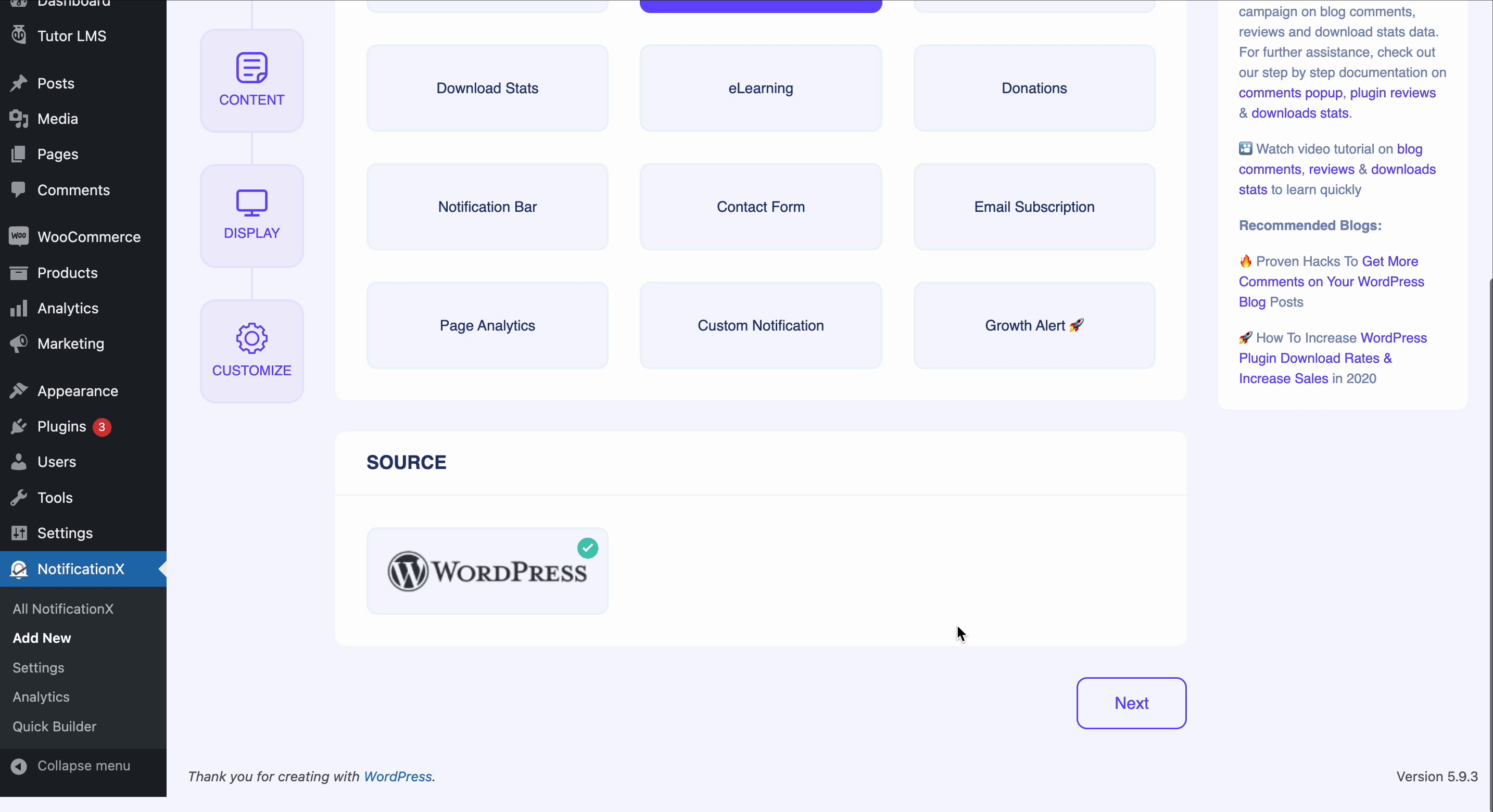1493x812 pixels.
Task: Open the CUSTOMIZE gear icon step
Action: click(x=251, y=338)
